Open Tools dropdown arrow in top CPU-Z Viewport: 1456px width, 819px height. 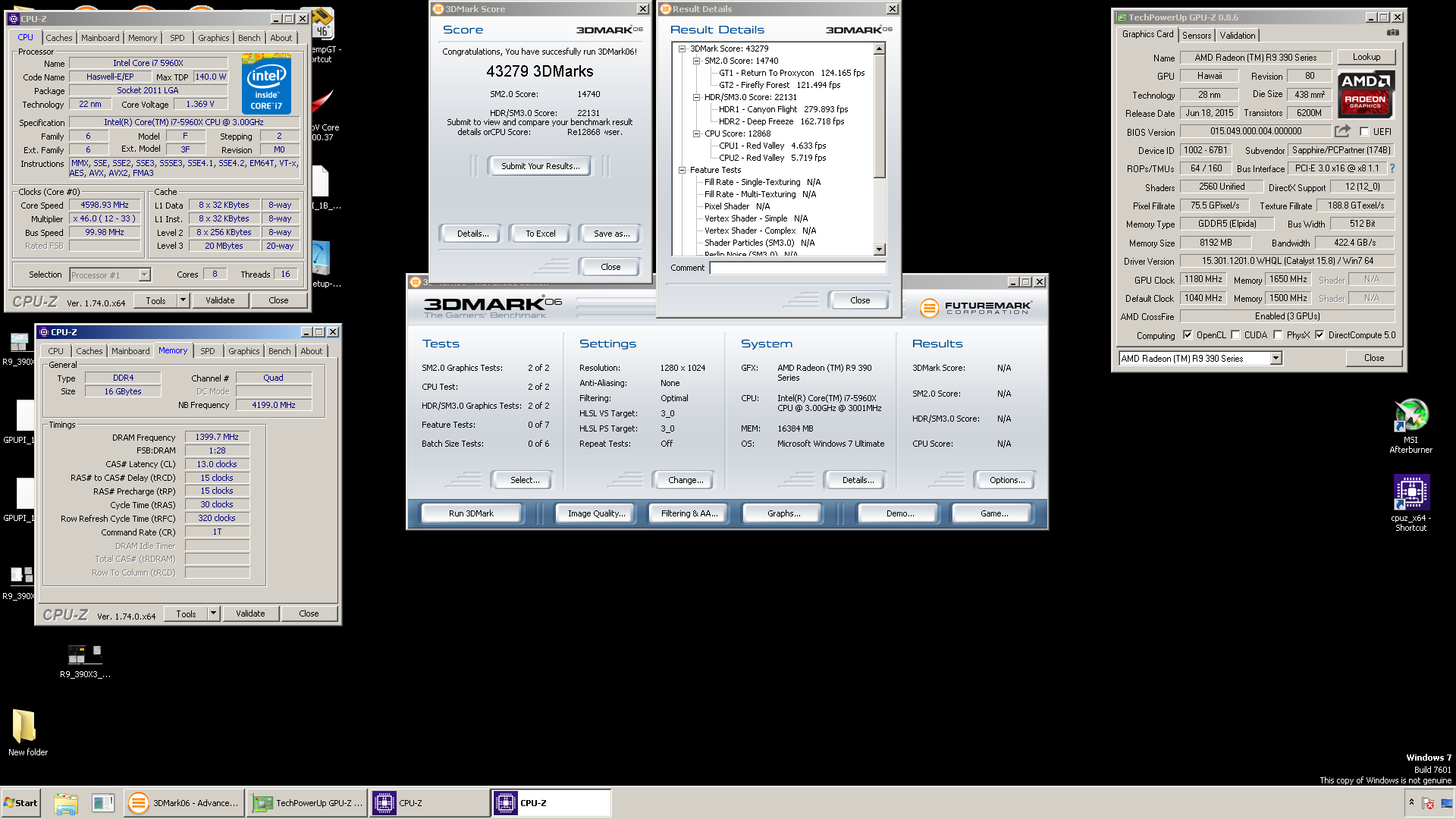click(183, 300)
